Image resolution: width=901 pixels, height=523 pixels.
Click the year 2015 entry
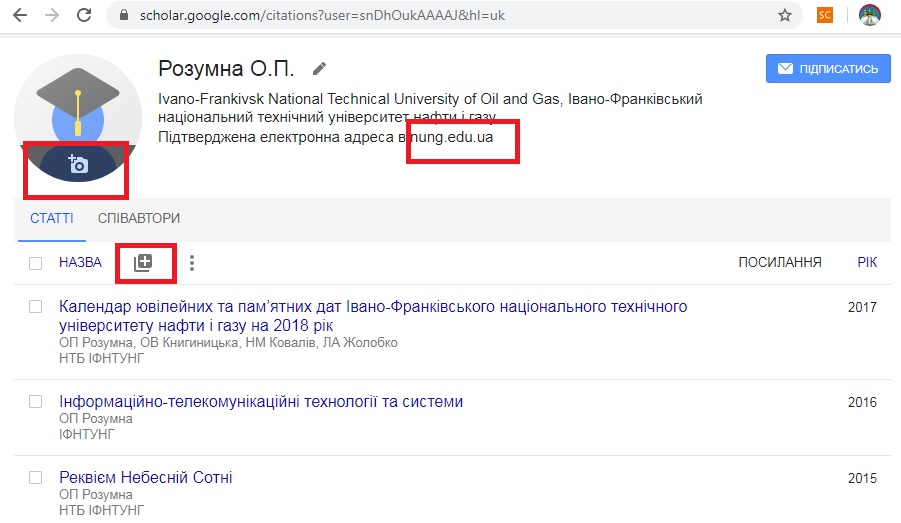(x=862, y=478)
